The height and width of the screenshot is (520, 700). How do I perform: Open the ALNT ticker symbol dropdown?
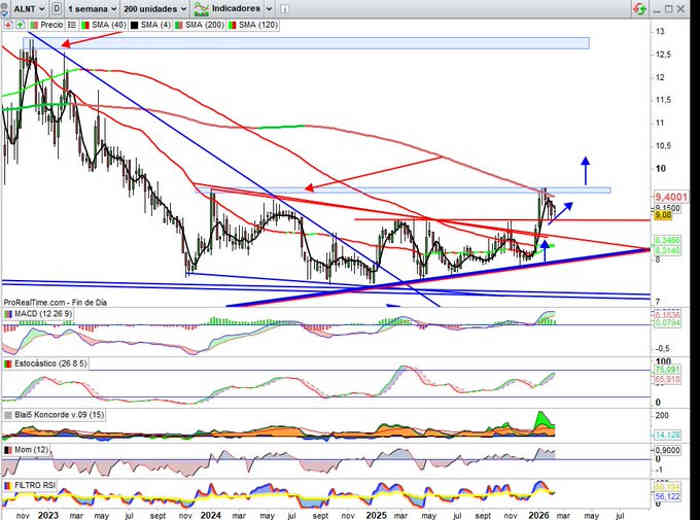pos(23,8)
